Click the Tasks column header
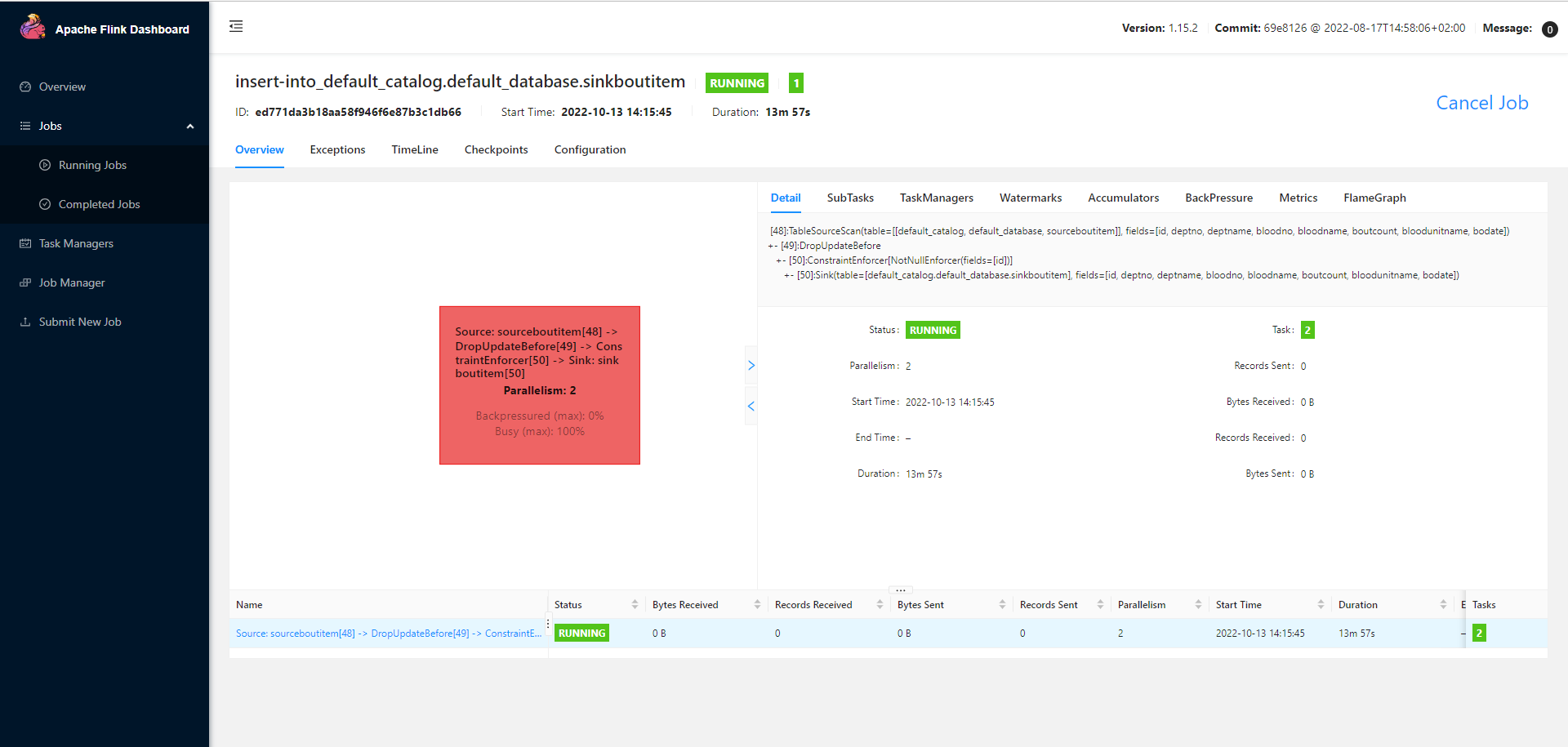 click(1484, 605)
